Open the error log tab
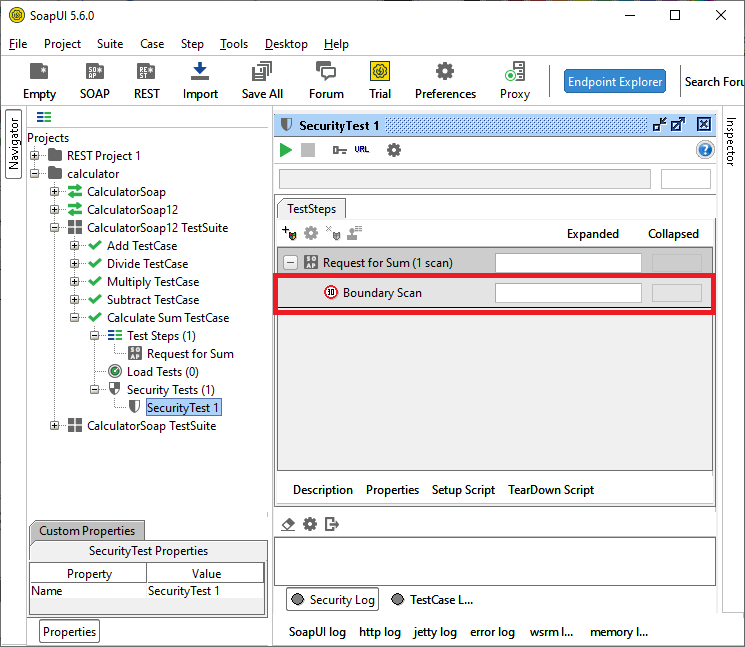745x647 pixels. coord(492,632)
